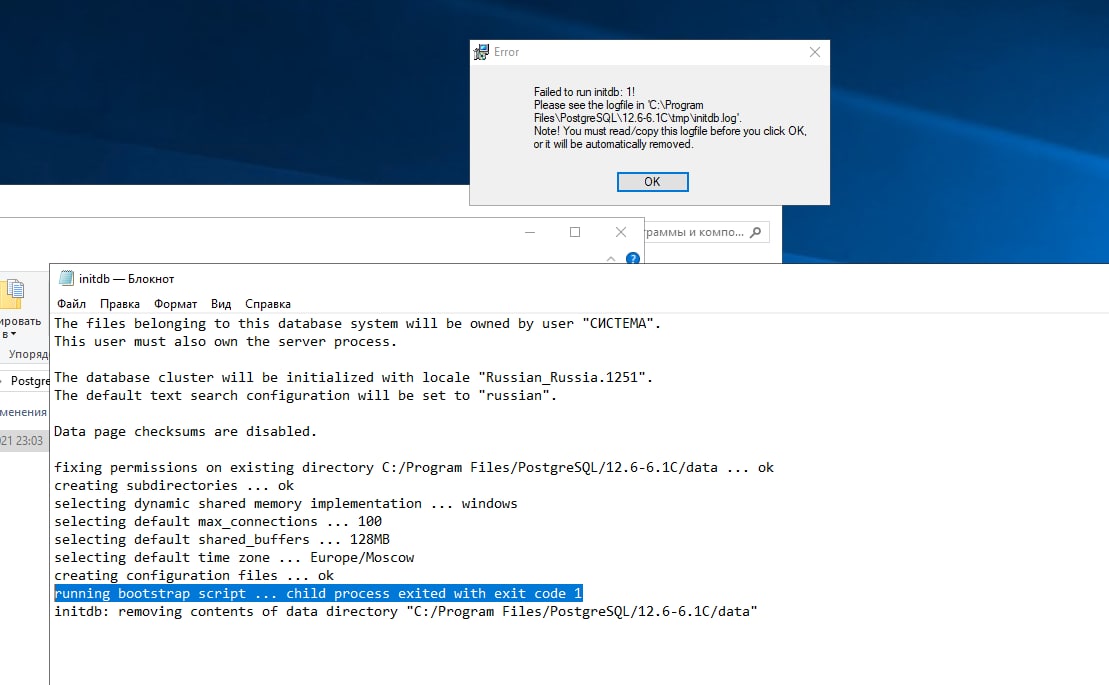This screenshot has height=685, width=1109.
Task: Click 'selecting default max_connections ... 100' line
Action: [x=218, y=521]
